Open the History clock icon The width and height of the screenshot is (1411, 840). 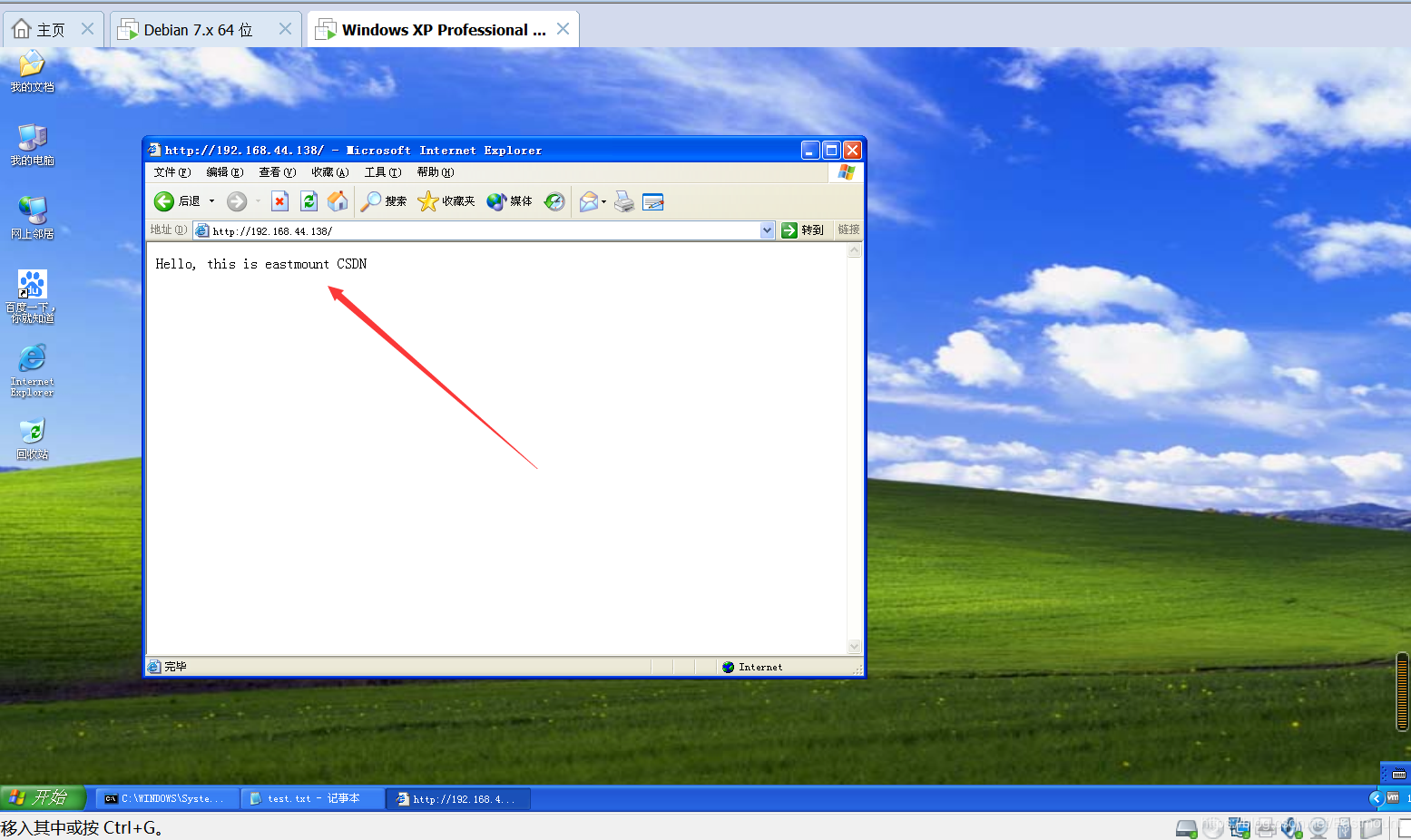pos(554,201)
